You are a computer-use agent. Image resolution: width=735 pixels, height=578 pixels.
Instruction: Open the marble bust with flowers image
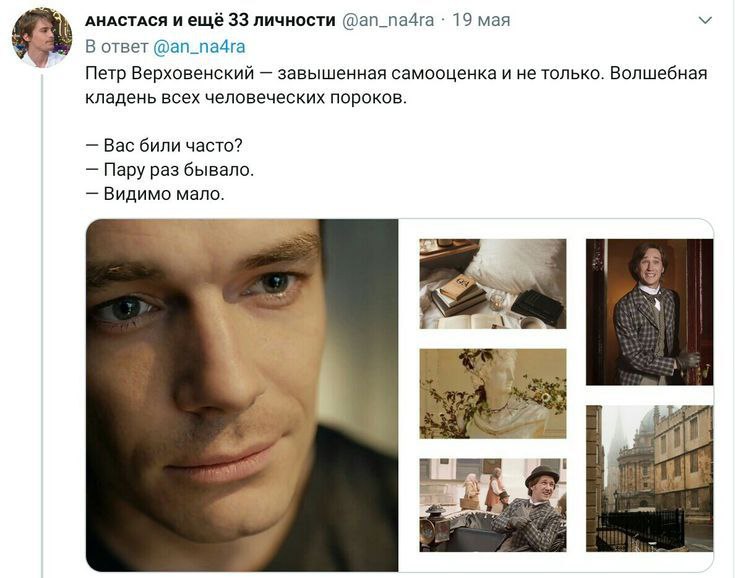click(x=493, y=394)
